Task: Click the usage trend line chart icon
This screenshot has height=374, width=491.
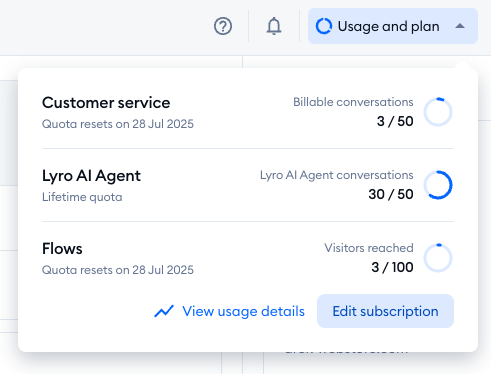Action: pos(164,311)
